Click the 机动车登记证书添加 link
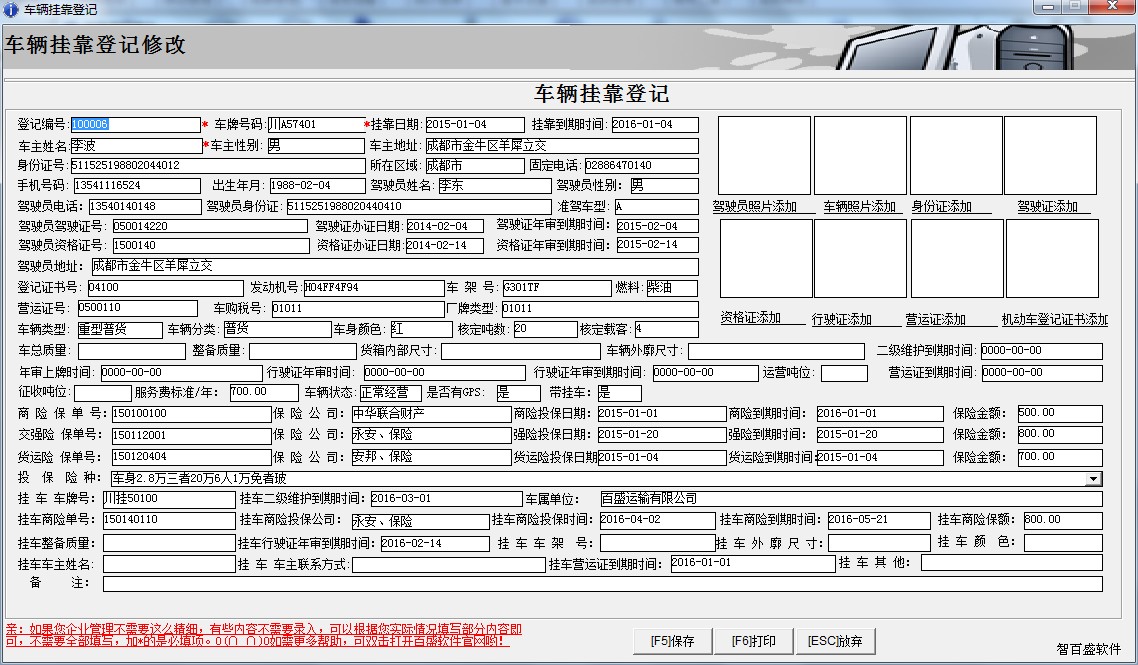This screenshot has height=665, width=1138. coord(1055,319)
